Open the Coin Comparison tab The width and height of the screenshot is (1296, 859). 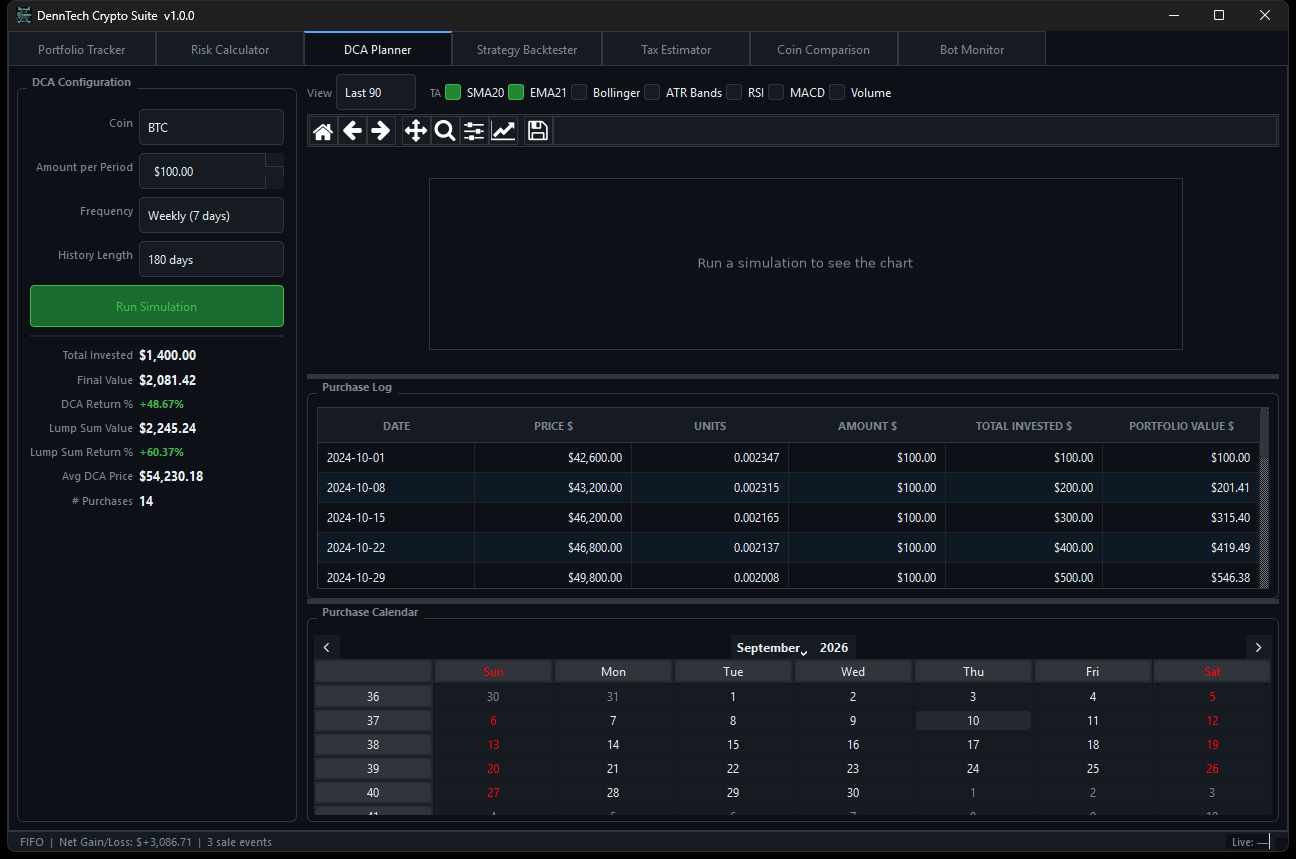[824, 49]
